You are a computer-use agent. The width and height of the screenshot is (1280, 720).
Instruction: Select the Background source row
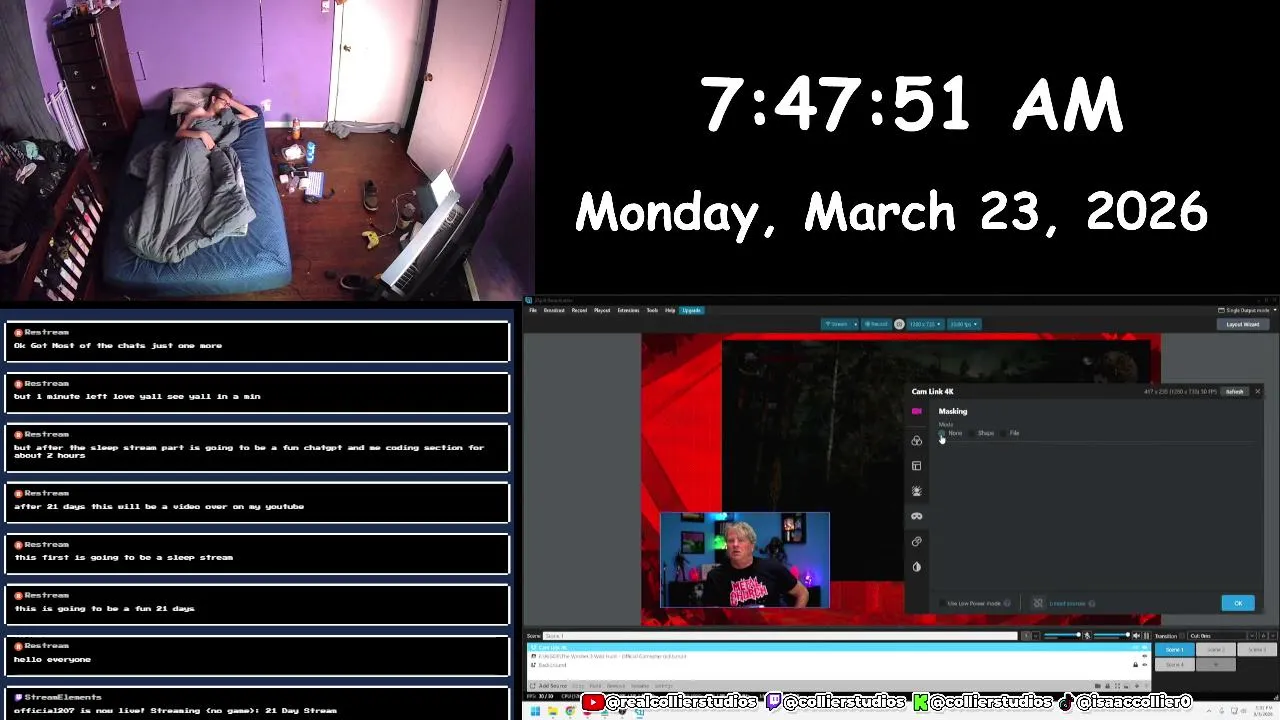(838, 665)
